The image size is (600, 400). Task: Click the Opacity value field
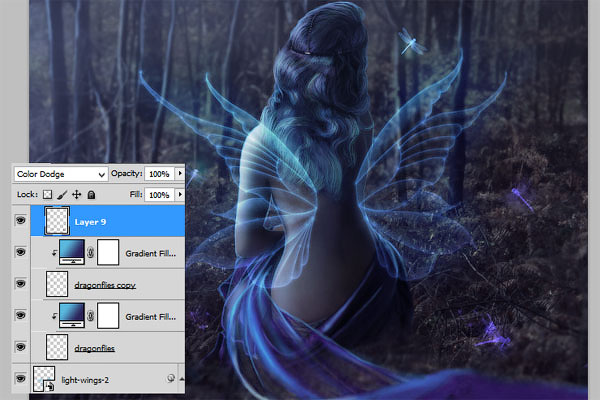159,174
